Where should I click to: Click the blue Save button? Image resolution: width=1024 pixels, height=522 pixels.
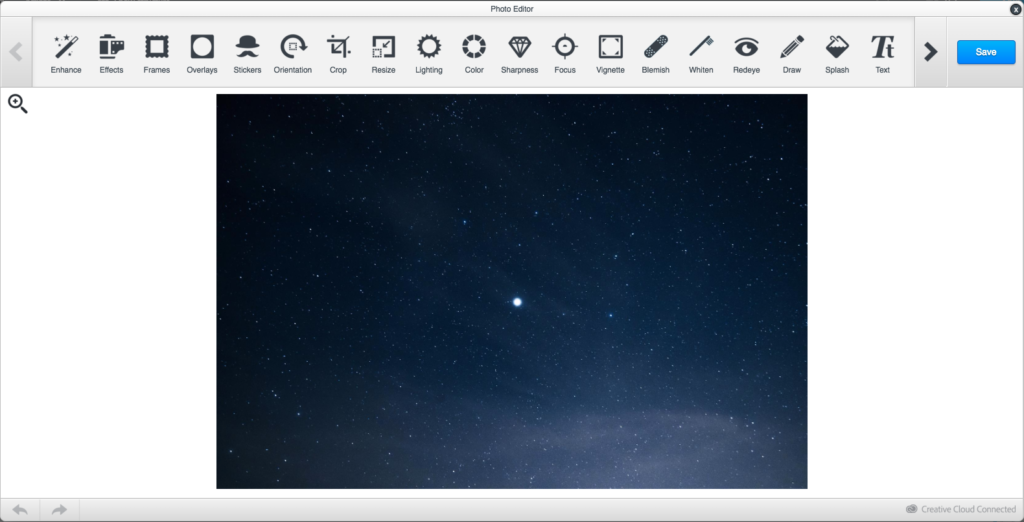[985, 52]
